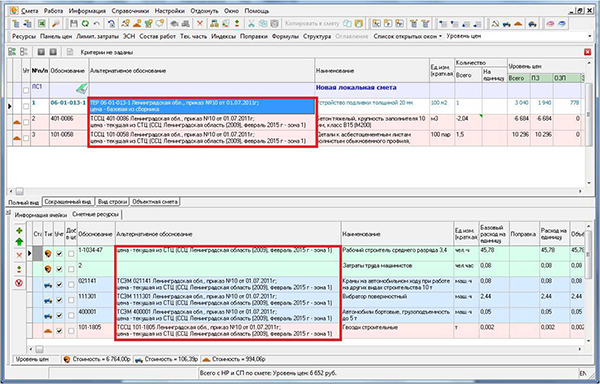Click the red X delete icon in top toolbar
Viewport: 600px width, 384px height.
(x=200, y=24)
